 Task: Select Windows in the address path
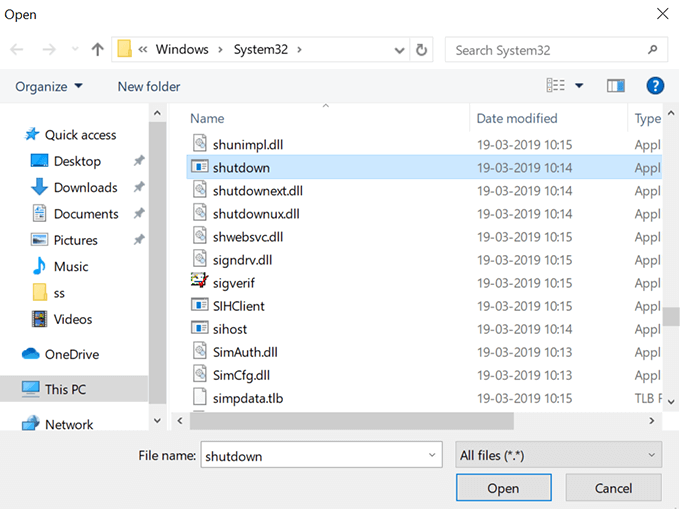[x=182, y=49]
